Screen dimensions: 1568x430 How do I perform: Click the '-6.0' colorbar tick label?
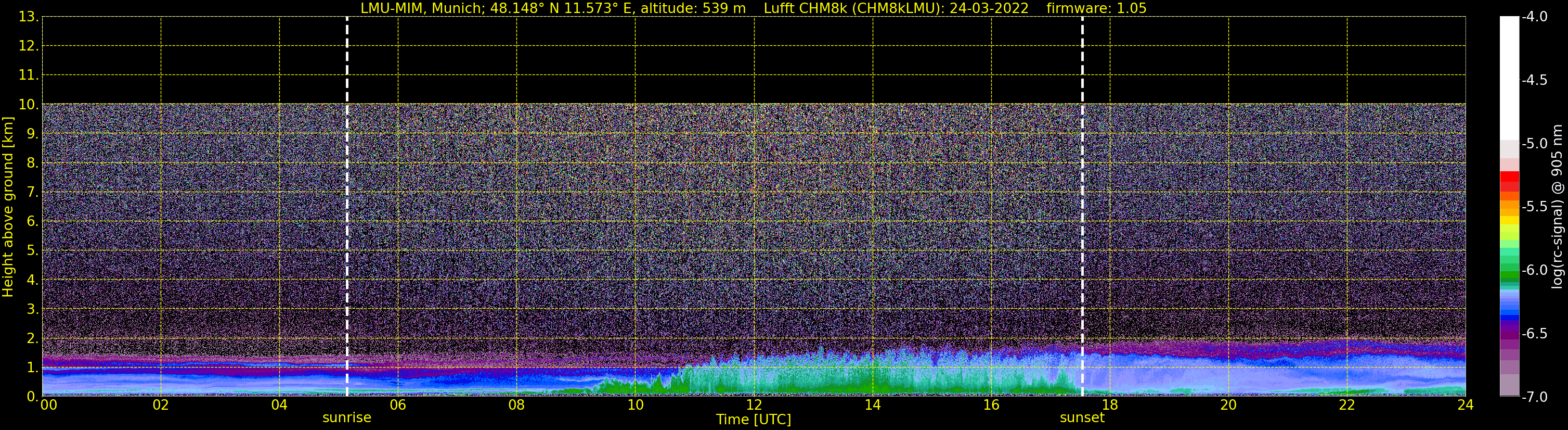(x=1534, y=270)
